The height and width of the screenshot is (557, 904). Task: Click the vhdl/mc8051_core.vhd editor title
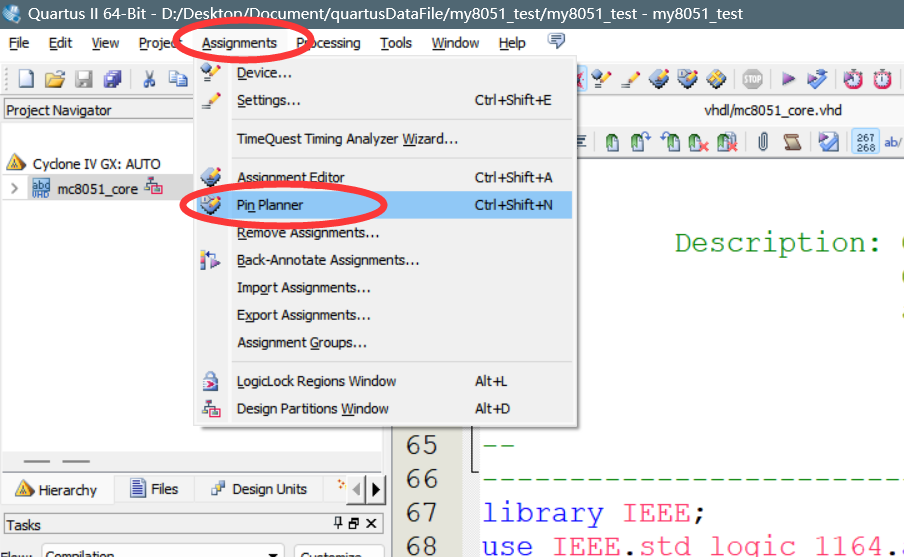click(773, 110)
